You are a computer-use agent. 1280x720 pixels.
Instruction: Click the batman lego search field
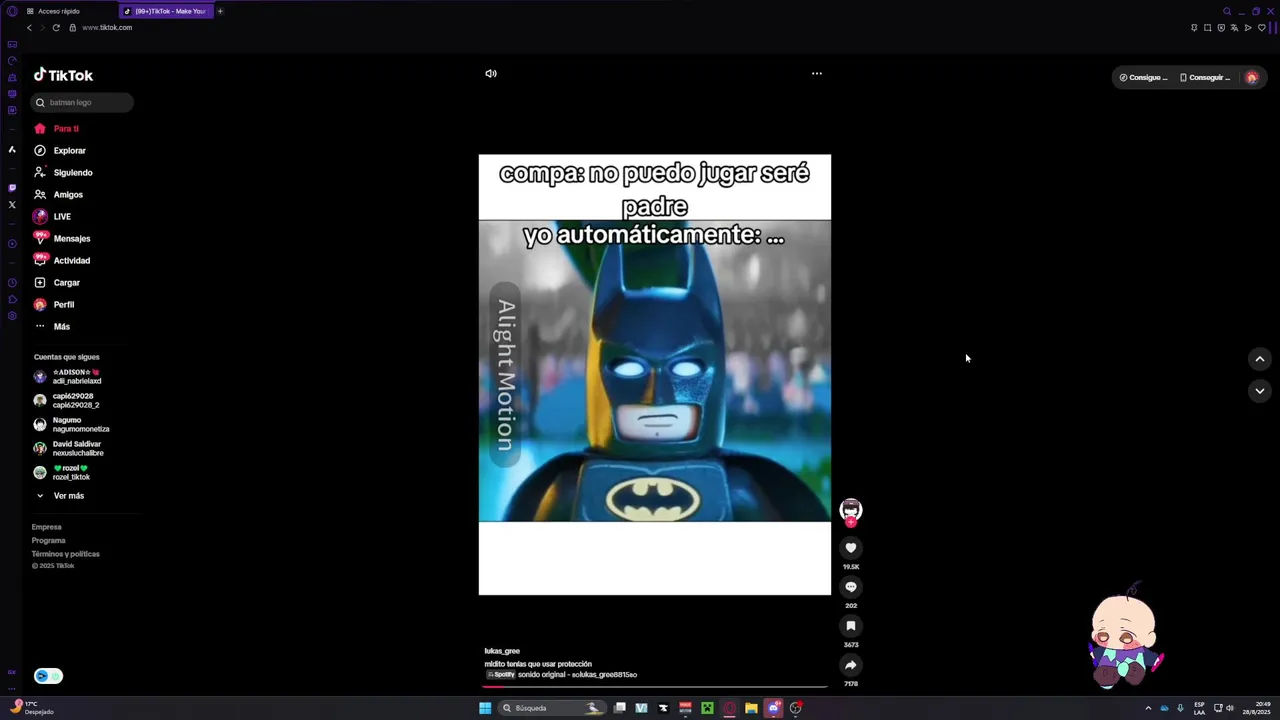(82, 102)
